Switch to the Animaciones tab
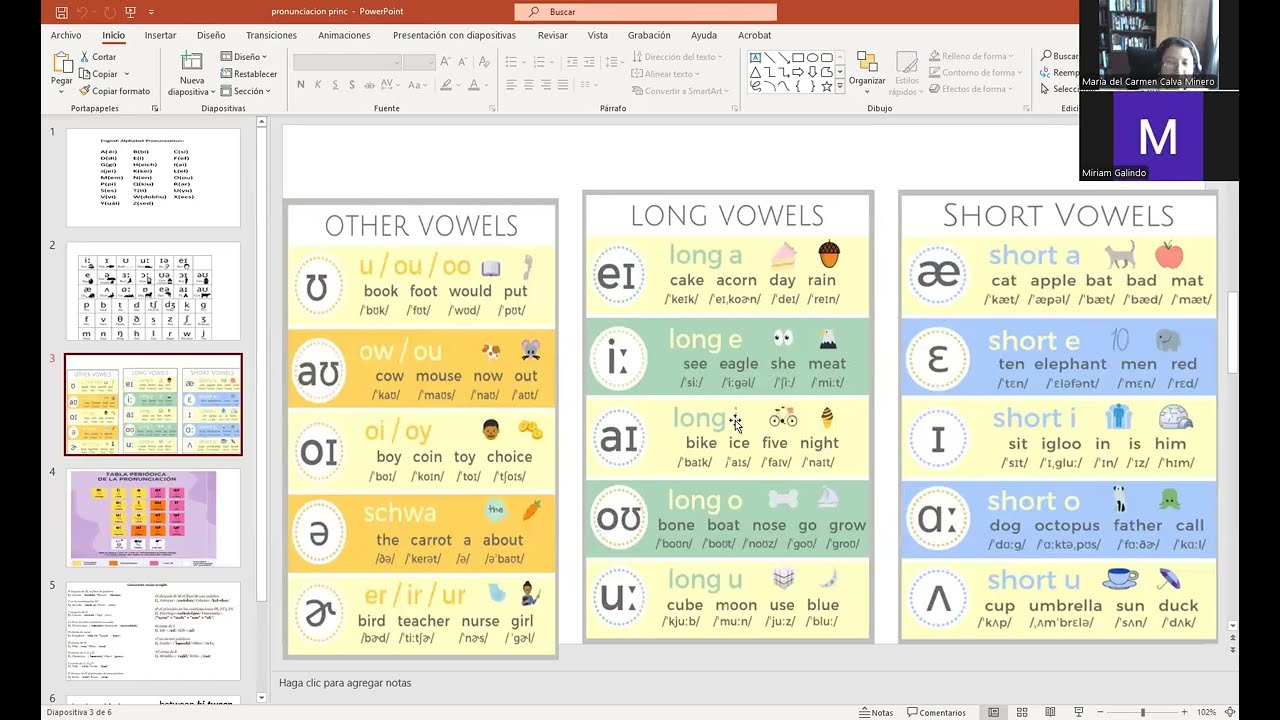Screen dimensions: 1280x720 (x=344, y=35)
